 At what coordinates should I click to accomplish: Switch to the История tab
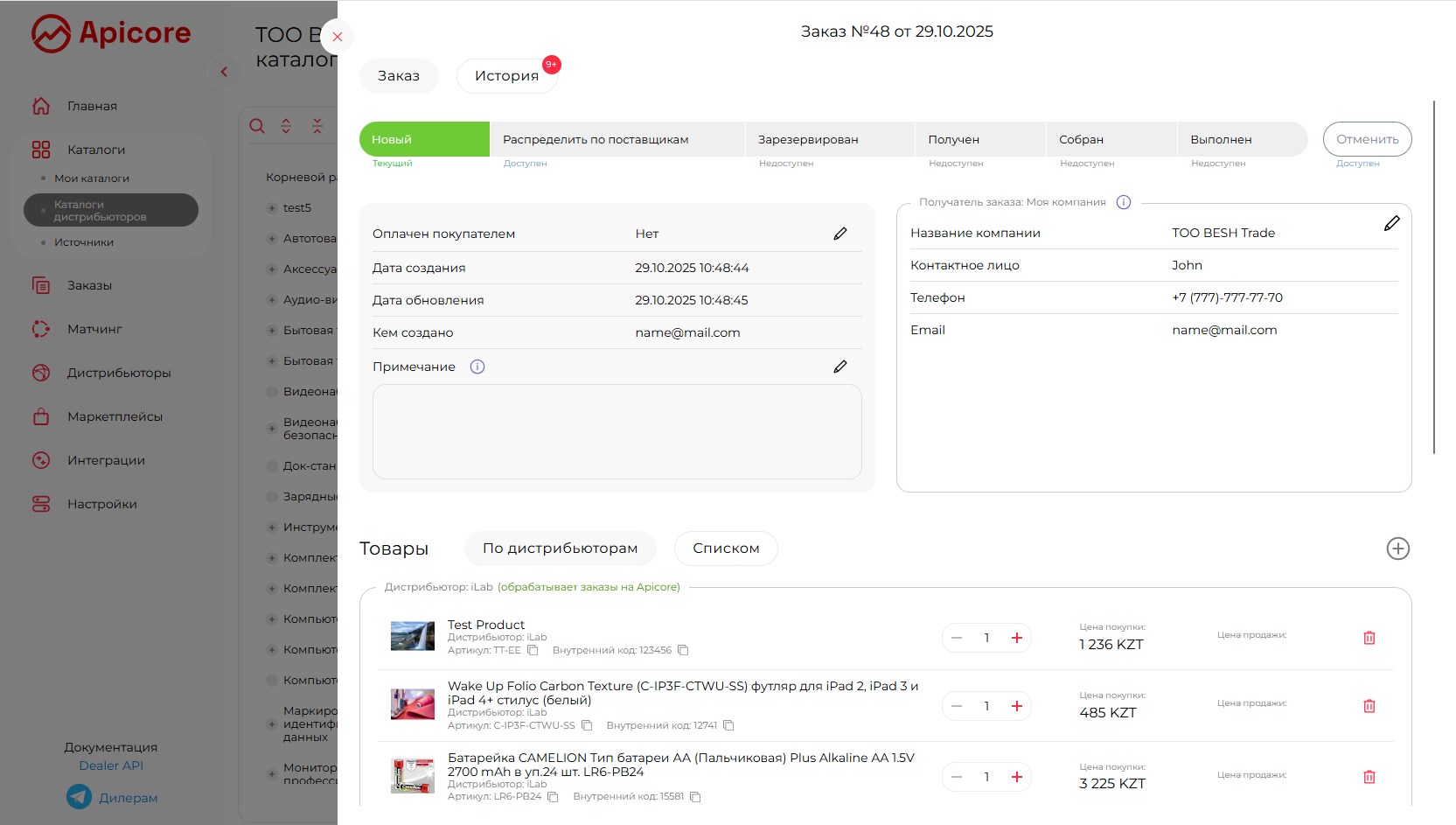(x=506, y=76)
